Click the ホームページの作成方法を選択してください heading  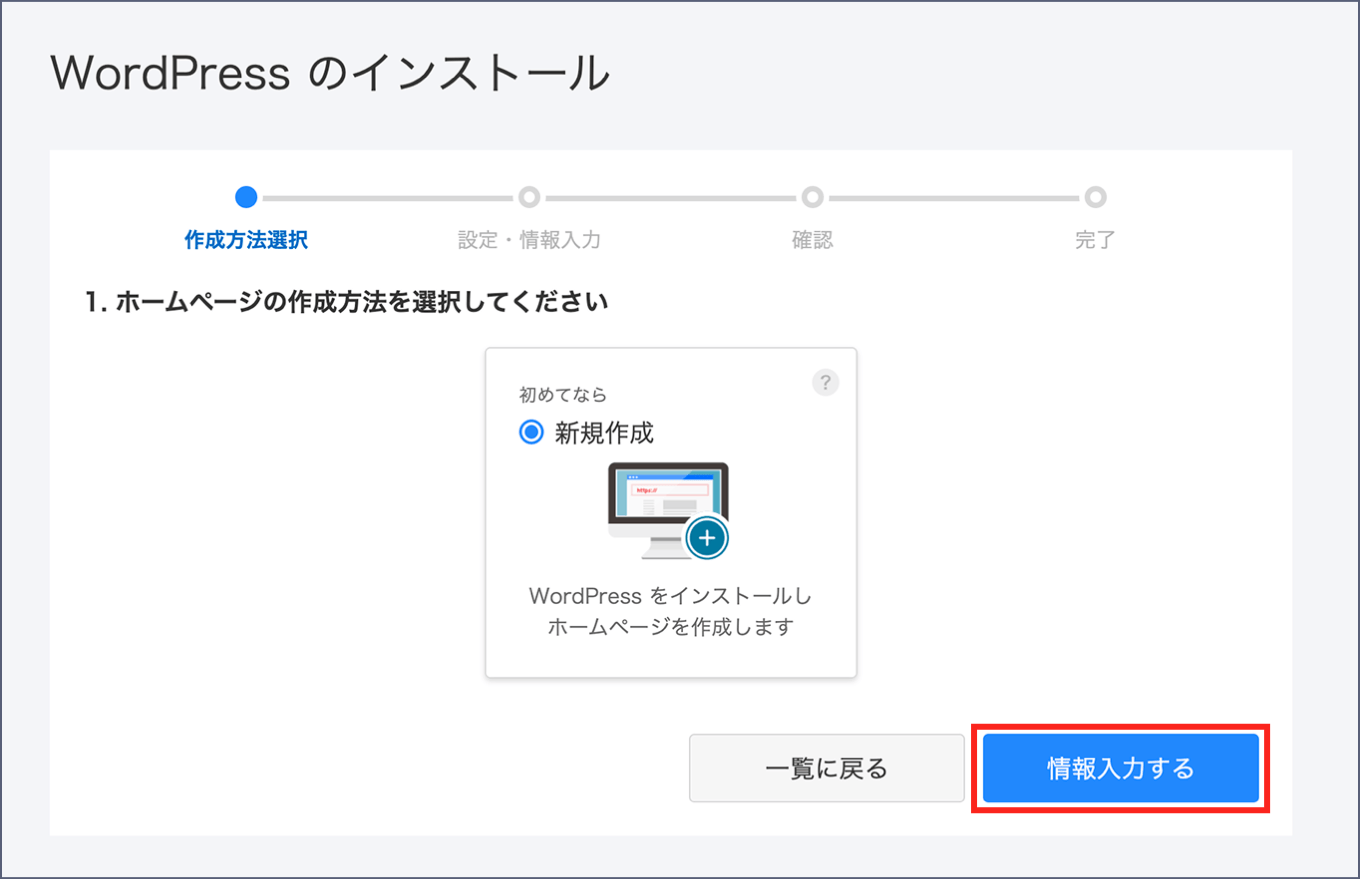click(347, 302)
